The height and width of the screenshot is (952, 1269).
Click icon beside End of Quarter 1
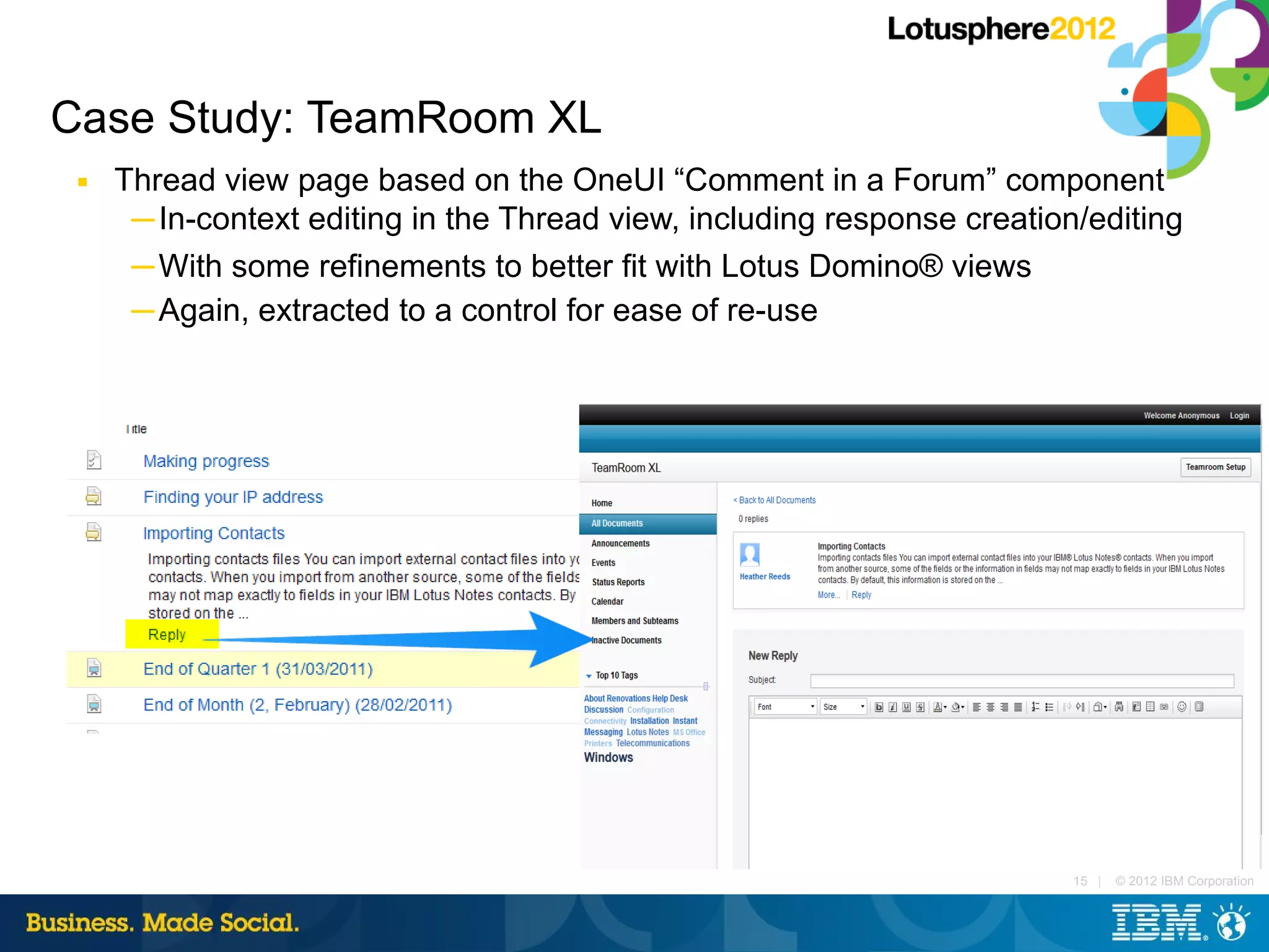[x=94, y=668]
